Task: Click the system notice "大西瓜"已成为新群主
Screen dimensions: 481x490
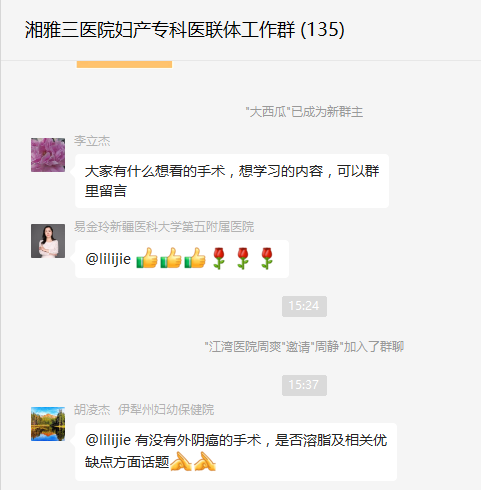Action: point(304,112)
